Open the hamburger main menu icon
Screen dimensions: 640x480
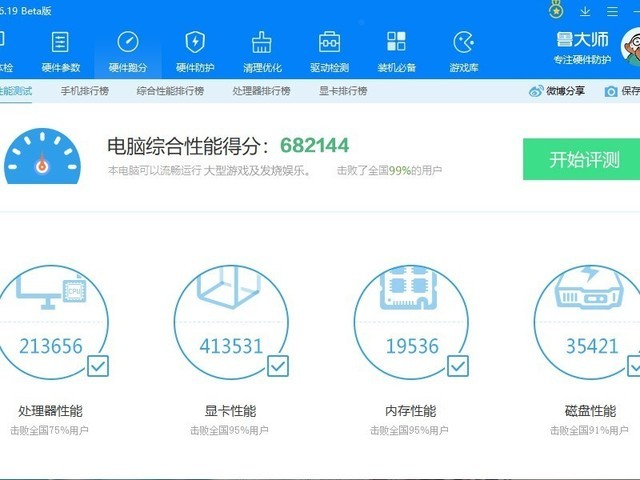click(x=612, y=11)
